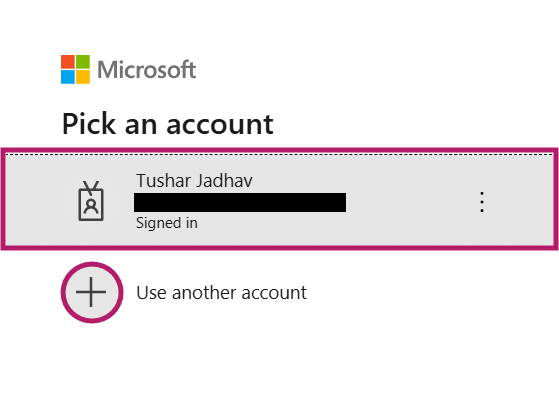Image resolution: width=559 pixels, height=417 pixels.
Task: Click the "Pick an account" heading
Action: coord(168,124)
